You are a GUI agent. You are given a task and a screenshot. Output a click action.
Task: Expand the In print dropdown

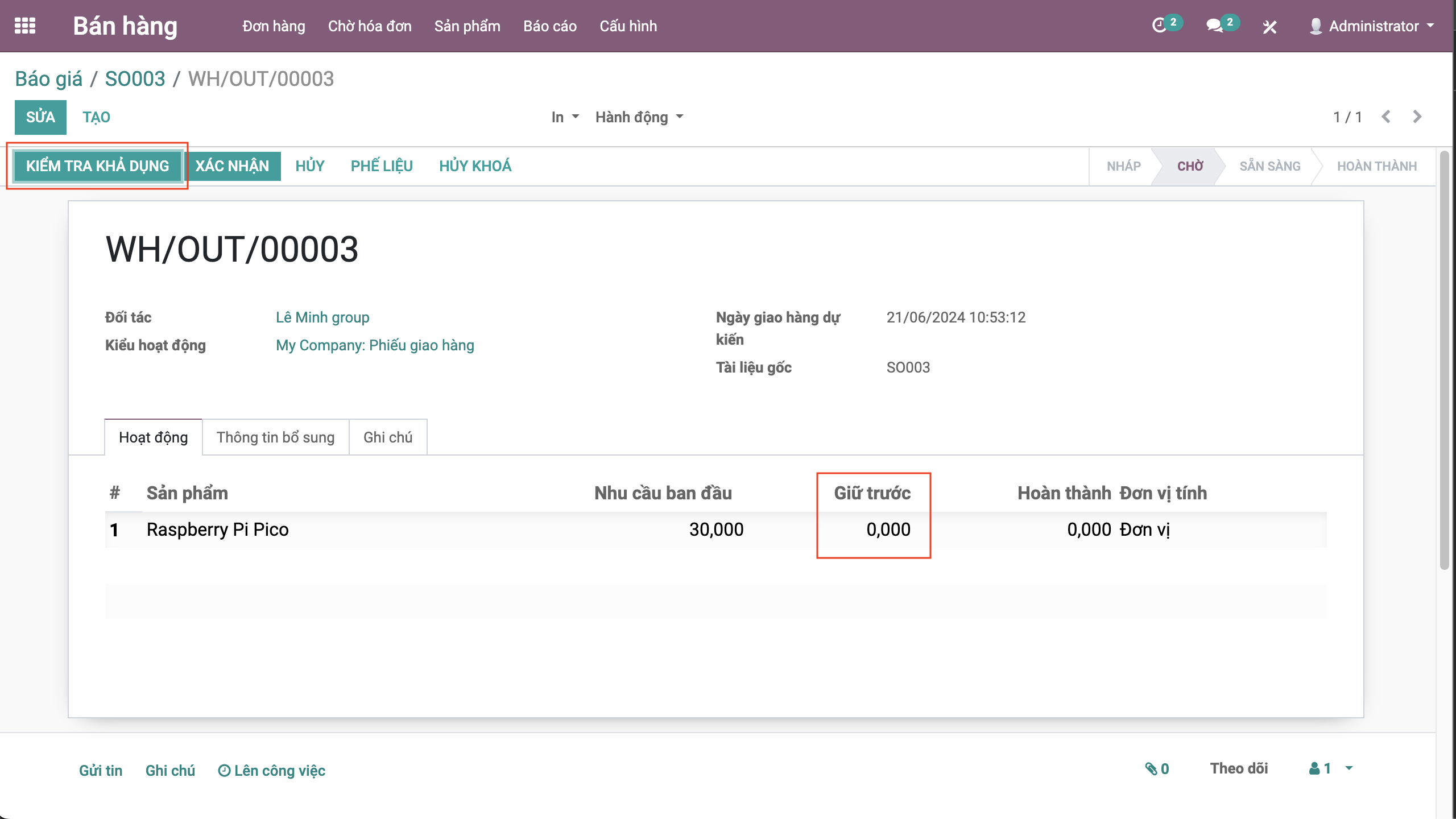pyautogui.click(x=565, y=117)
